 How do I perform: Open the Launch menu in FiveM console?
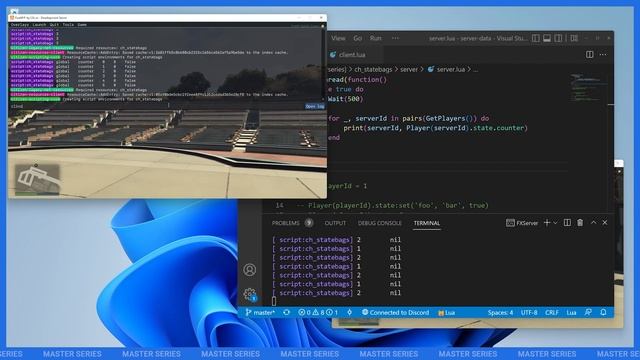point(39,25)
